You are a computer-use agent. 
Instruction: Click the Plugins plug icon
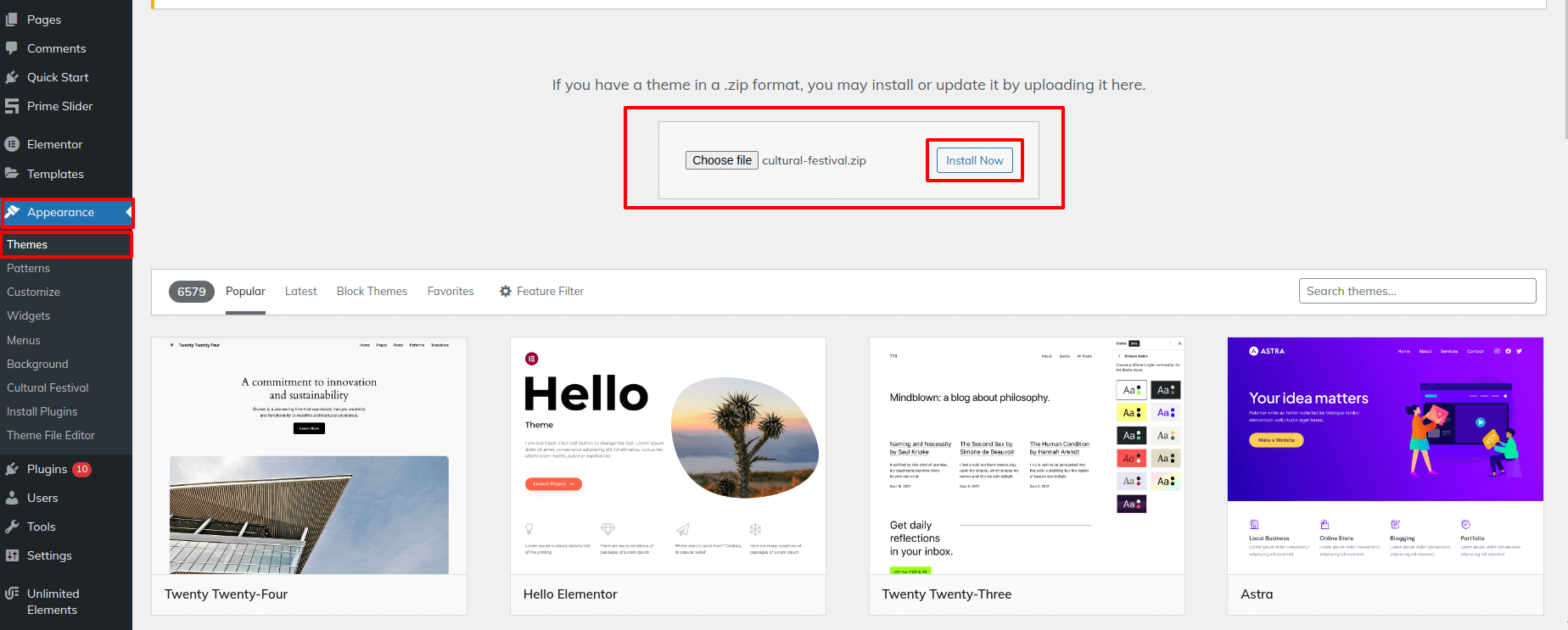[12, 469]
